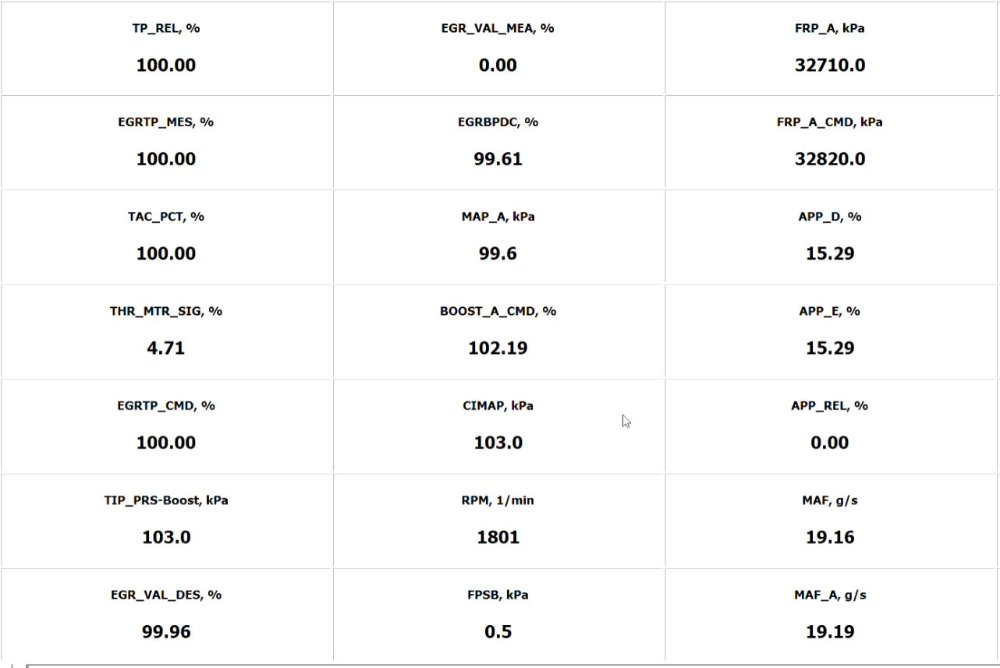The image size is (1000, 668).
Task: Select the THR_MTR_SIG 4.71 tile
Action: [166, 331]
